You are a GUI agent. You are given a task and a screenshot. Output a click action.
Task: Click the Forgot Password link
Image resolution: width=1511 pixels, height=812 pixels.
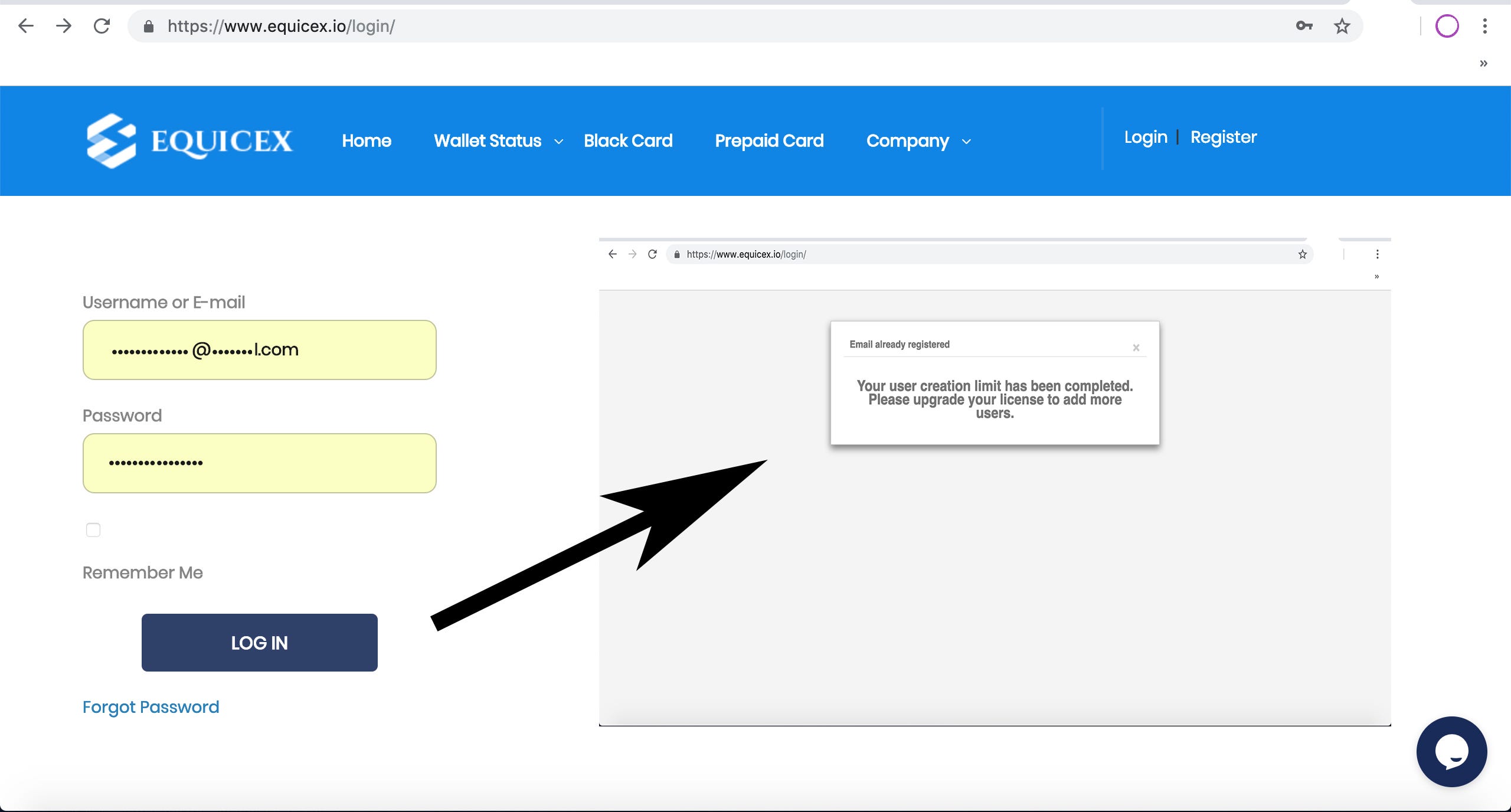(x=151, y=707)
